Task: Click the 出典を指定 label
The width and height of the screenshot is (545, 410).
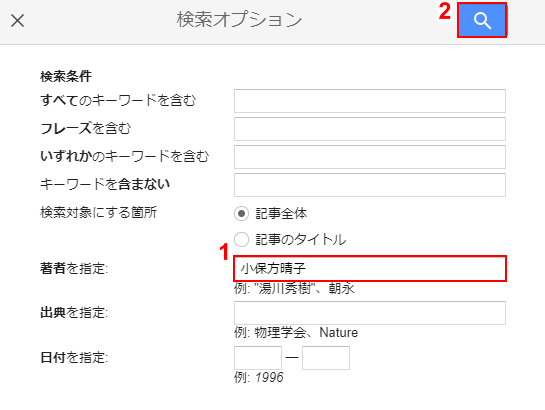Action: (x=74, y=313)
